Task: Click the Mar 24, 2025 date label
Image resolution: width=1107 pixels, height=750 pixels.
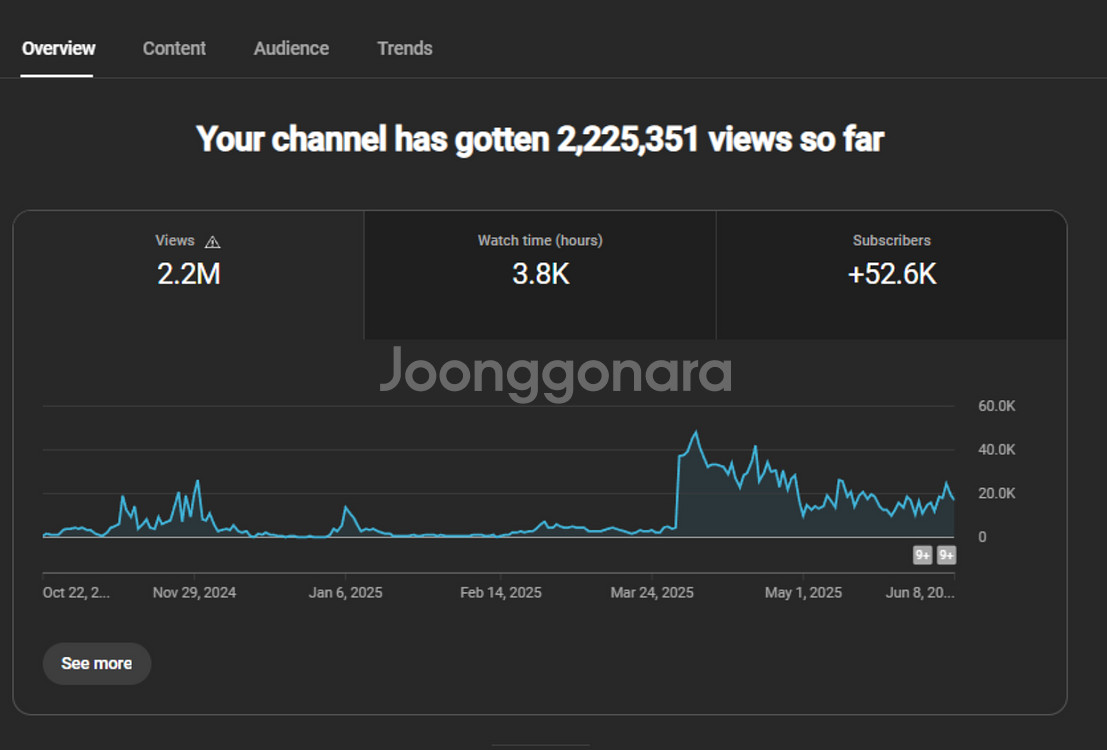Action: tap(652, 593)
